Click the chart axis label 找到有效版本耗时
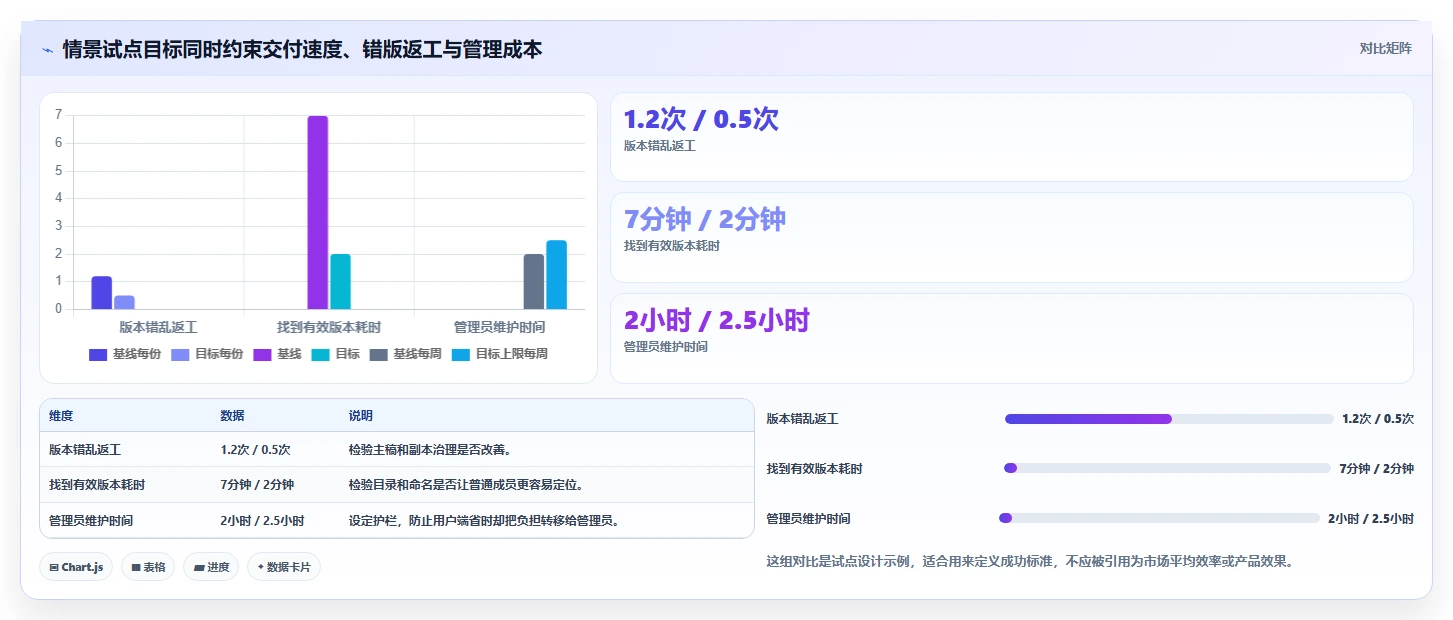 329,327
